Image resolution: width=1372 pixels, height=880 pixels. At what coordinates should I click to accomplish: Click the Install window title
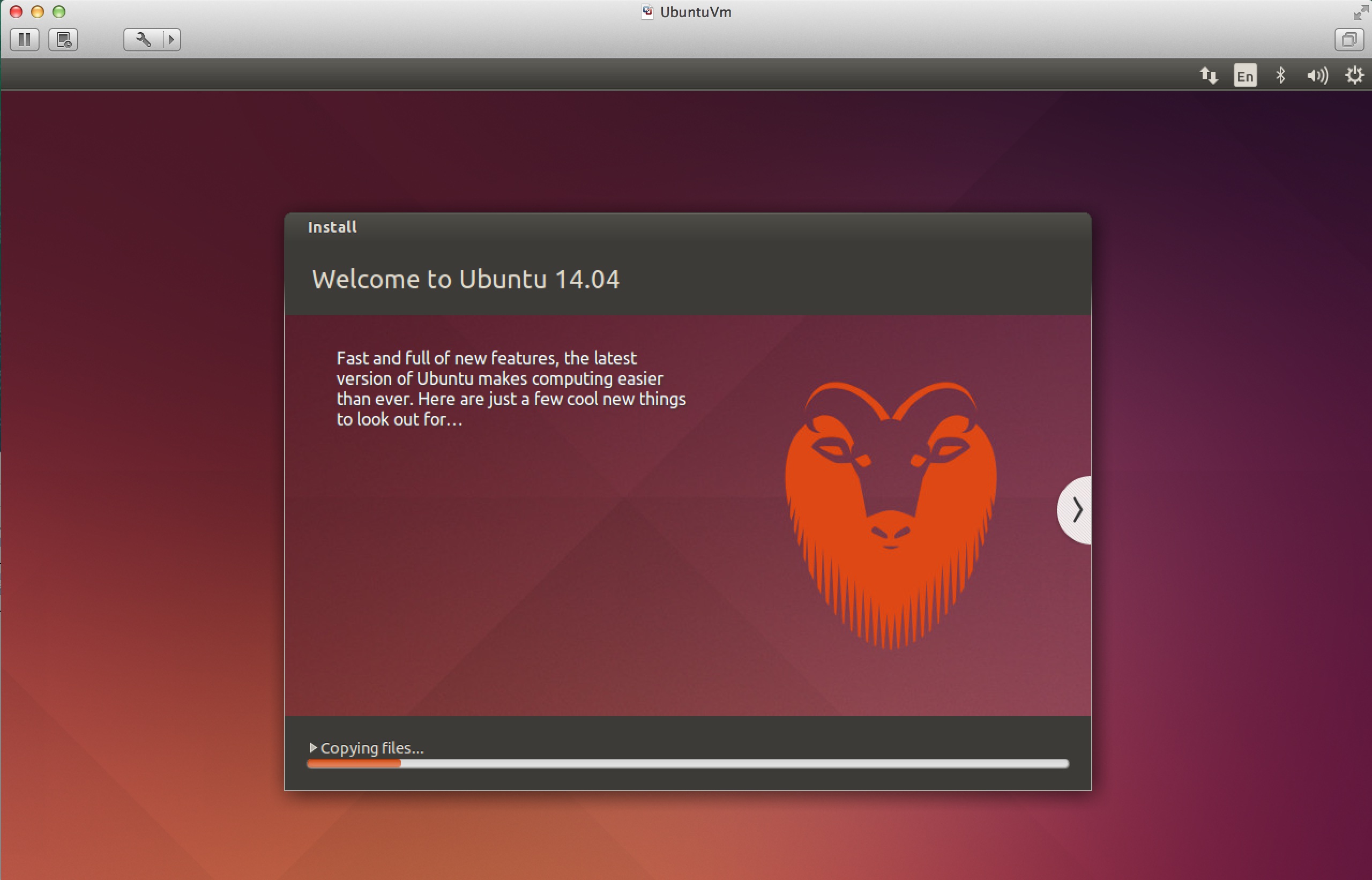point(331,227)
